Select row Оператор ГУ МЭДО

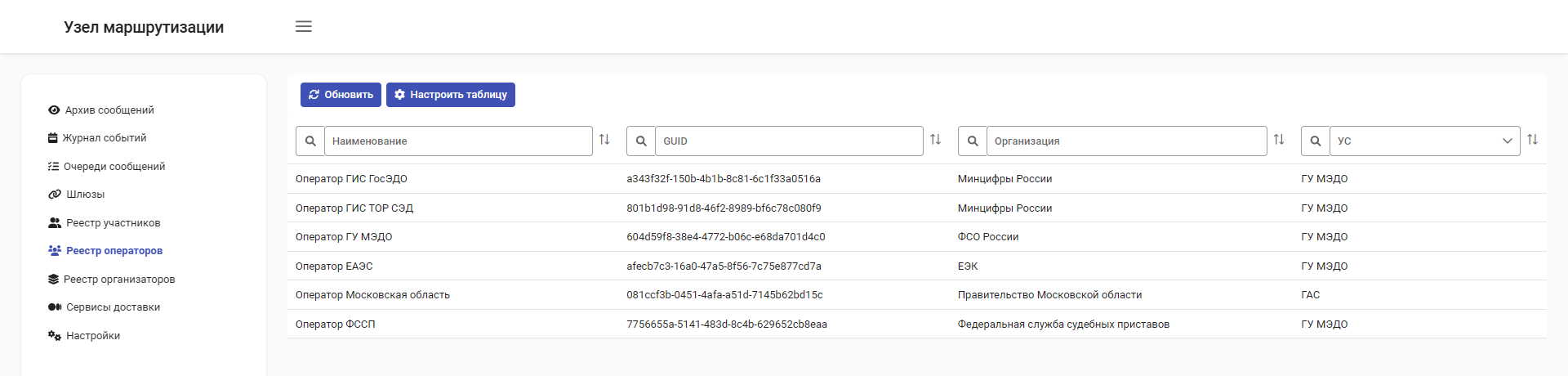coord(917,237)
